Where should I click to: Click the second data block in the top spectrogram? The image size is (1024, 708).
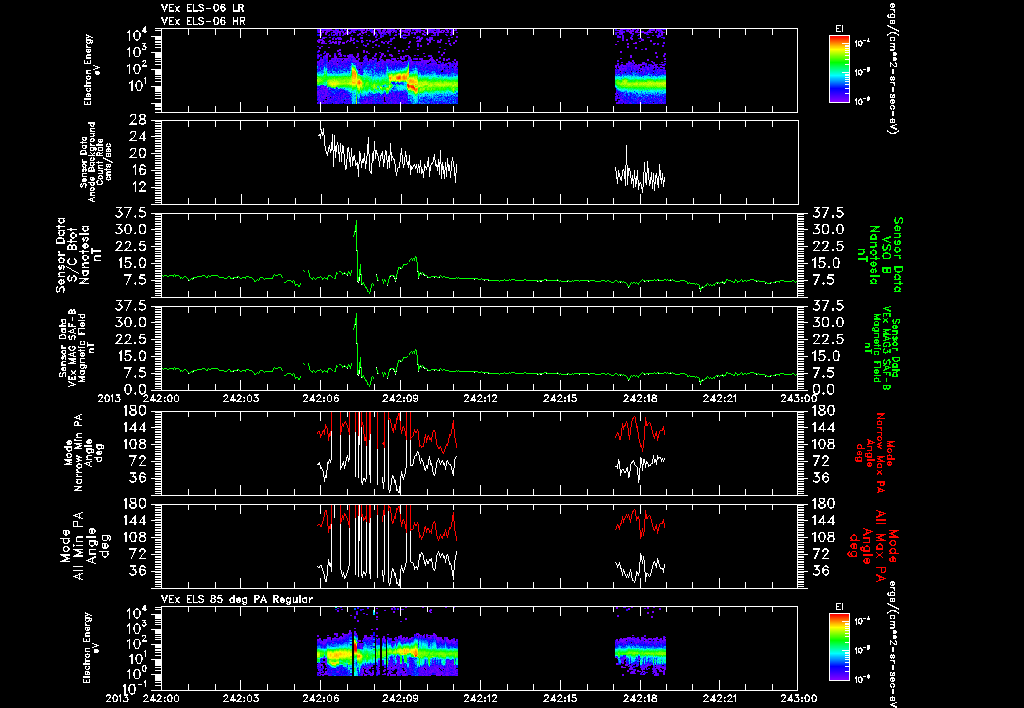click(640, 67)
